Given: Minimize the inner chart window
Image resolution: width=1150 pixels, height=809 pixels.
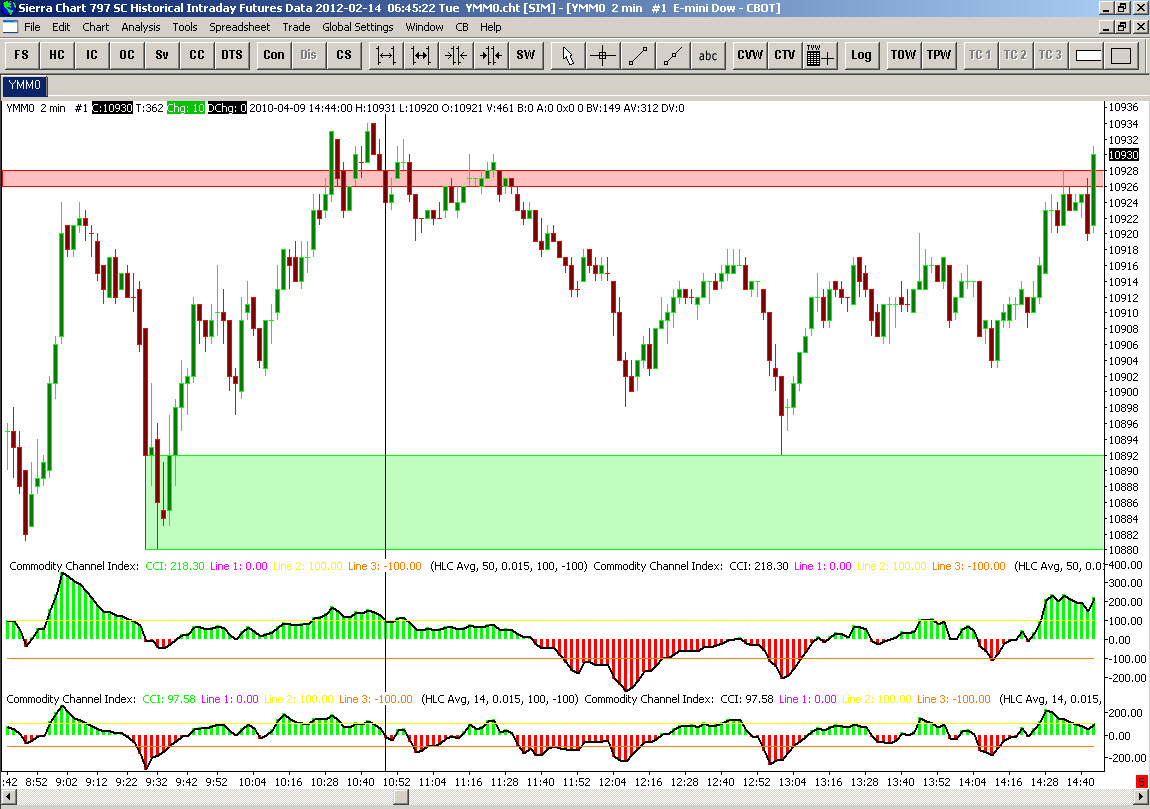Looking at the screenshot, I should point(1107,27).
